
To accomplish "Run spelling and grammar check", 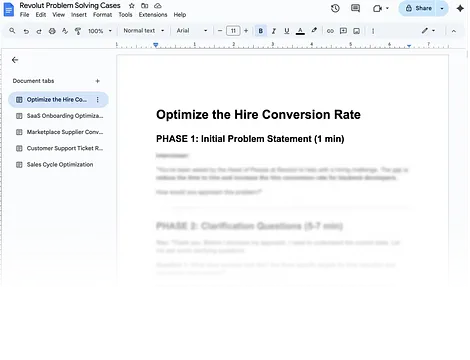I will pyautogui.click(x=65, y=31).
